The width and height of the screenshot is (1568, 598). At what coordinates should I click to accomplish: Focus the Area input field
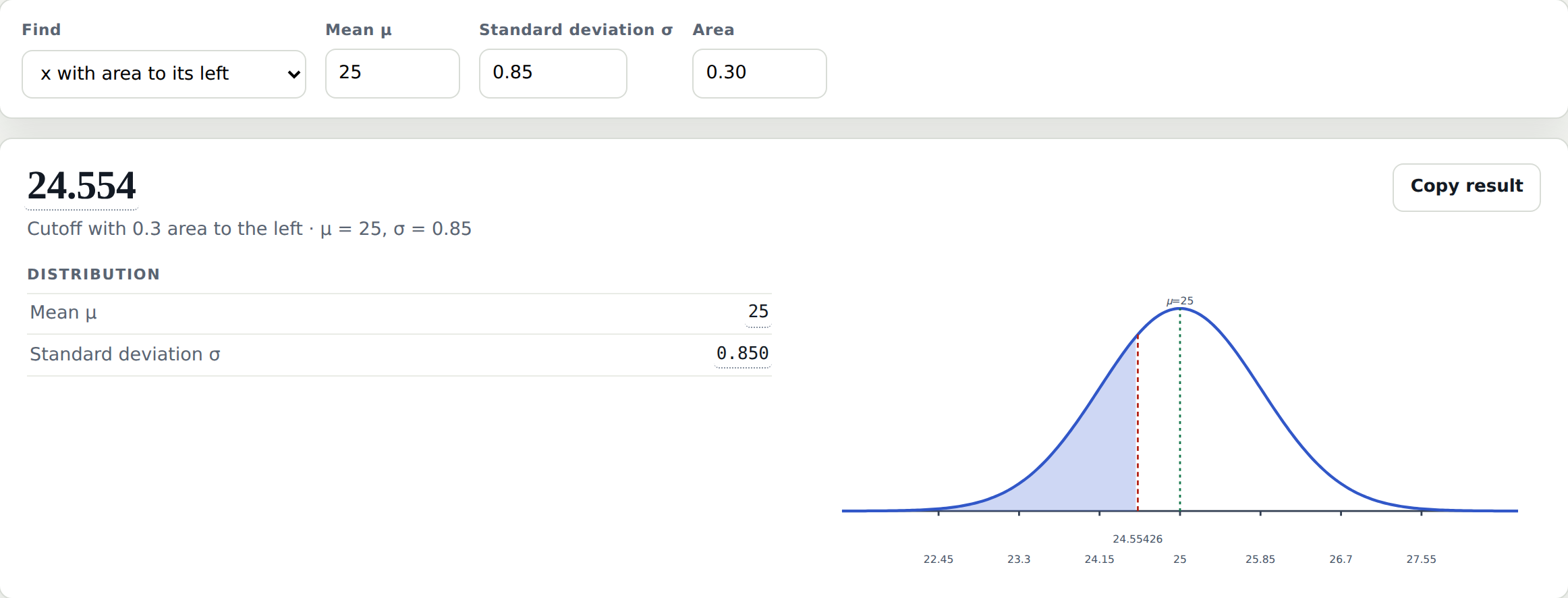coord(760,73)
